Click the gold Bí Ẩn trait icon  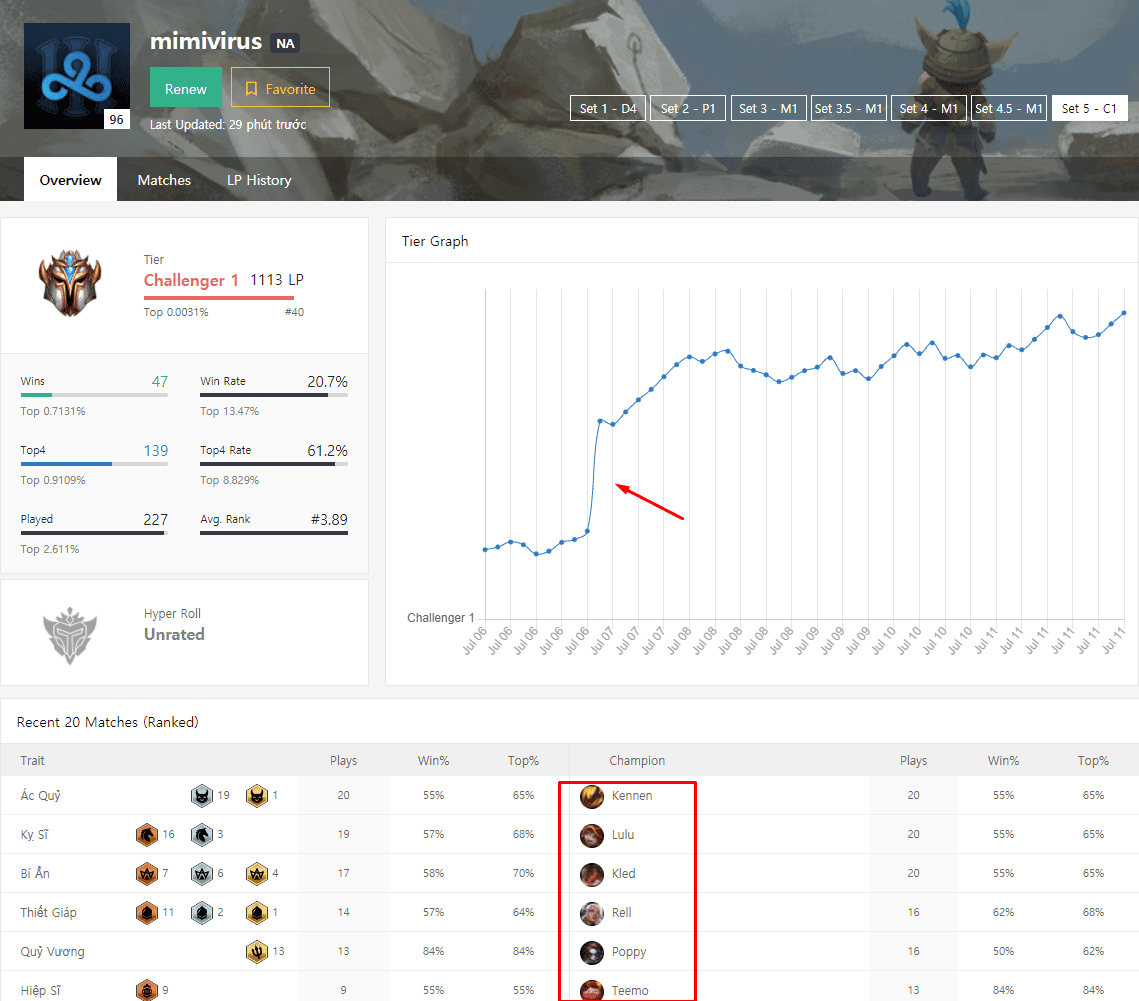point(256,874)
